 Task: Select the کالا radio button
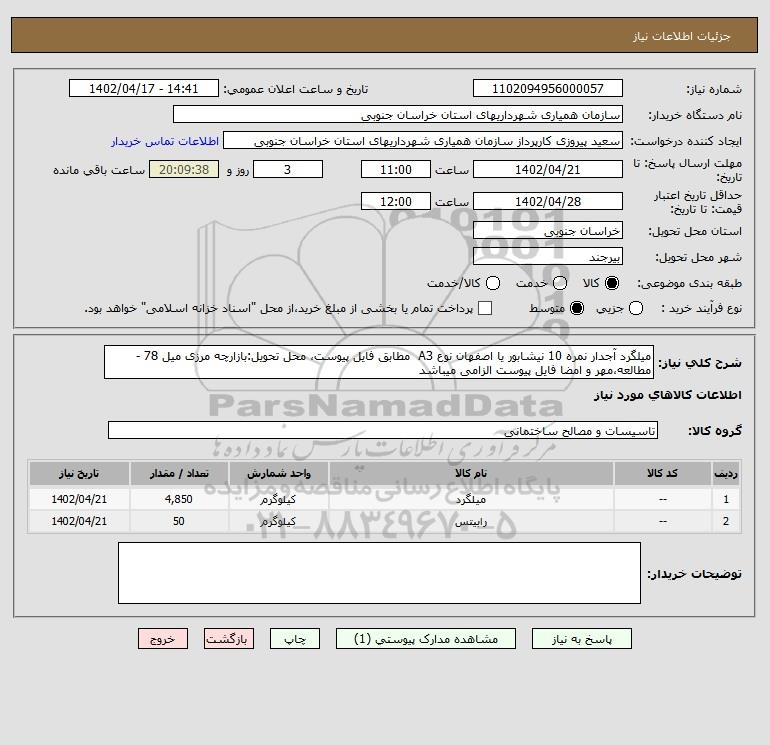click(x=612, y=283)
